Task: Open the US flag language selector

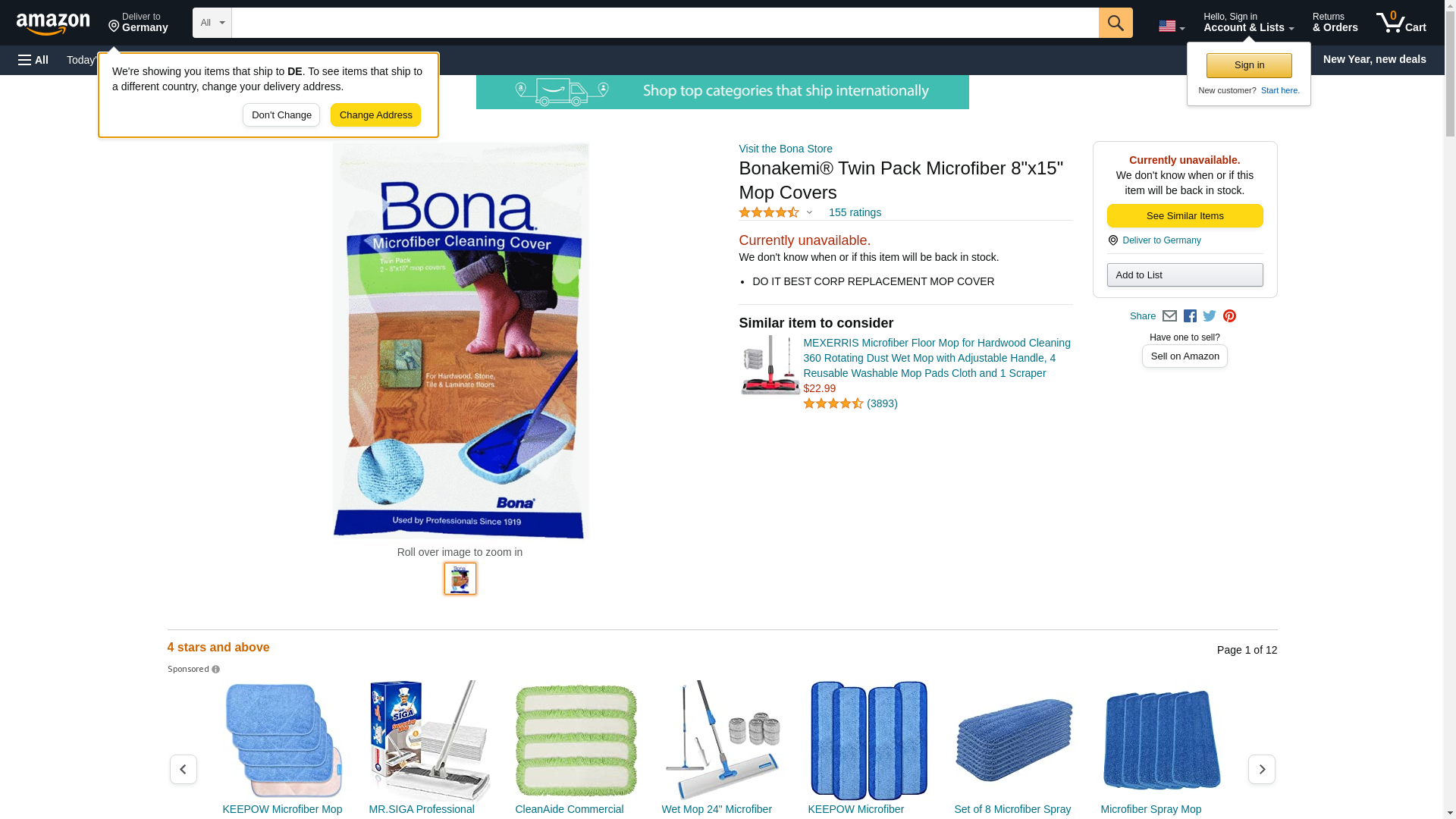Action: [1172, 26]
